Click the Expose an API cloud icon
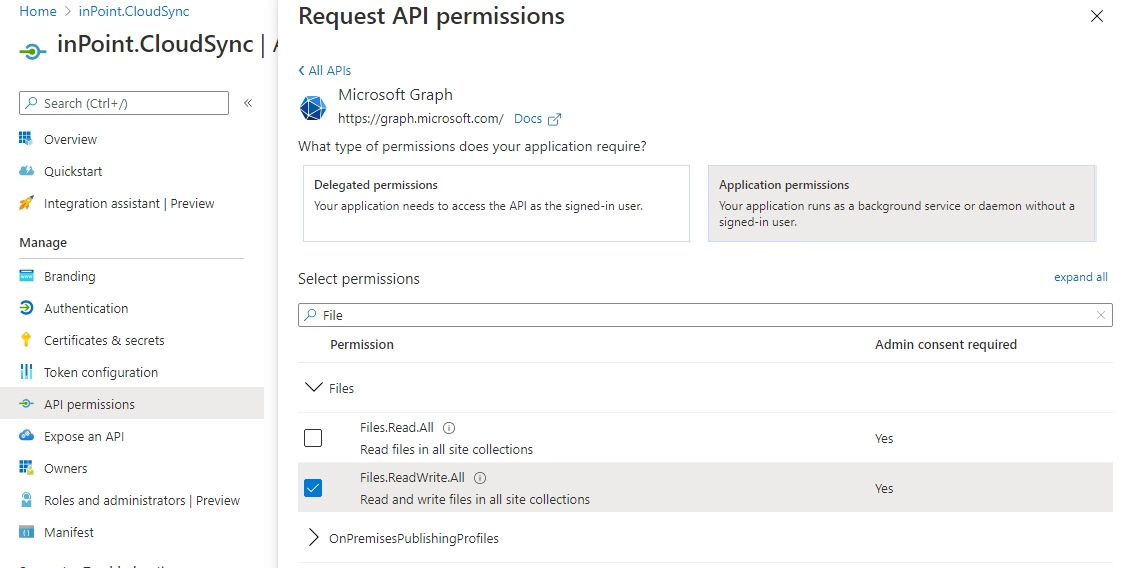The height and width of the screenshot is (568, 1125). click(x=26, y=435)
